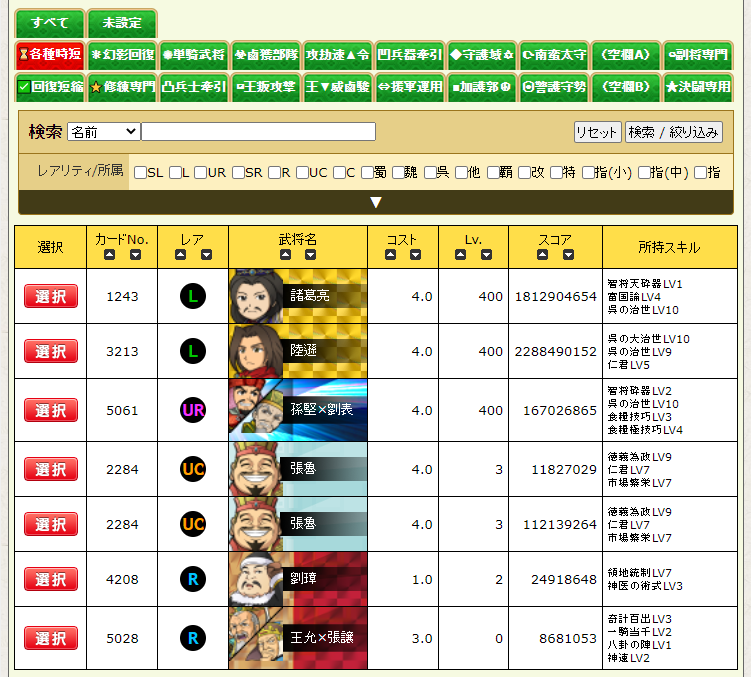Enable the 呉 faction filter
751x677 pixels.
(x=430, y=172)
